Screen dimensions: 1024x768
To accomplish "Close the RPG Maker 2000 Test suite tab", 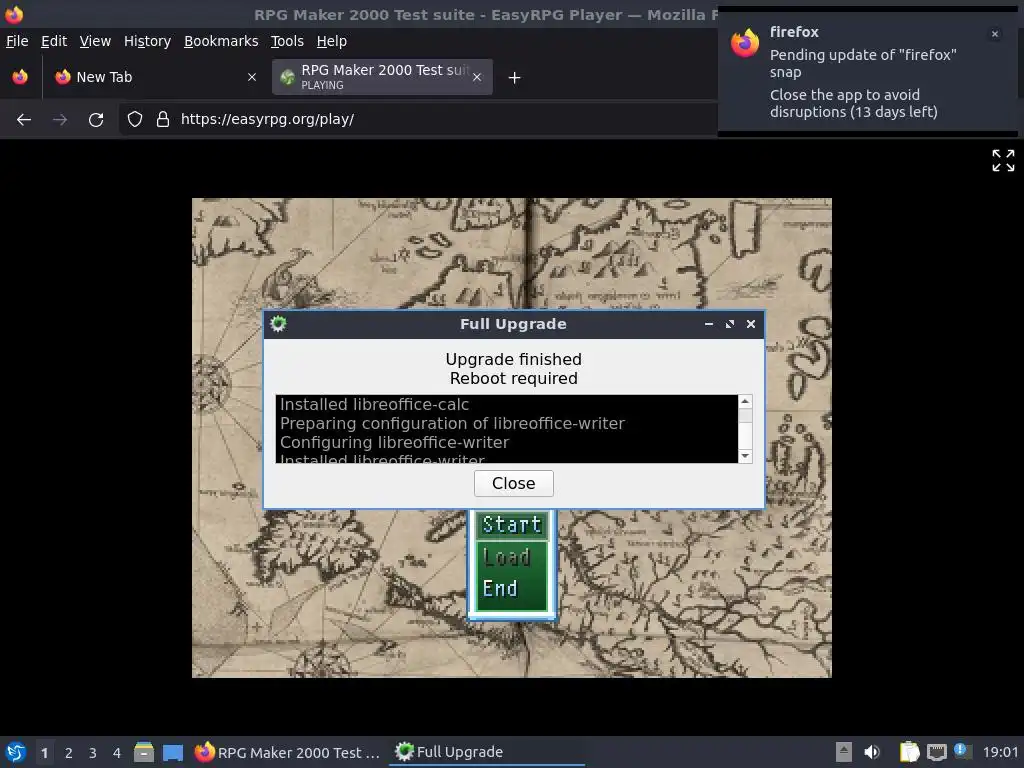I will click(477, 77).
